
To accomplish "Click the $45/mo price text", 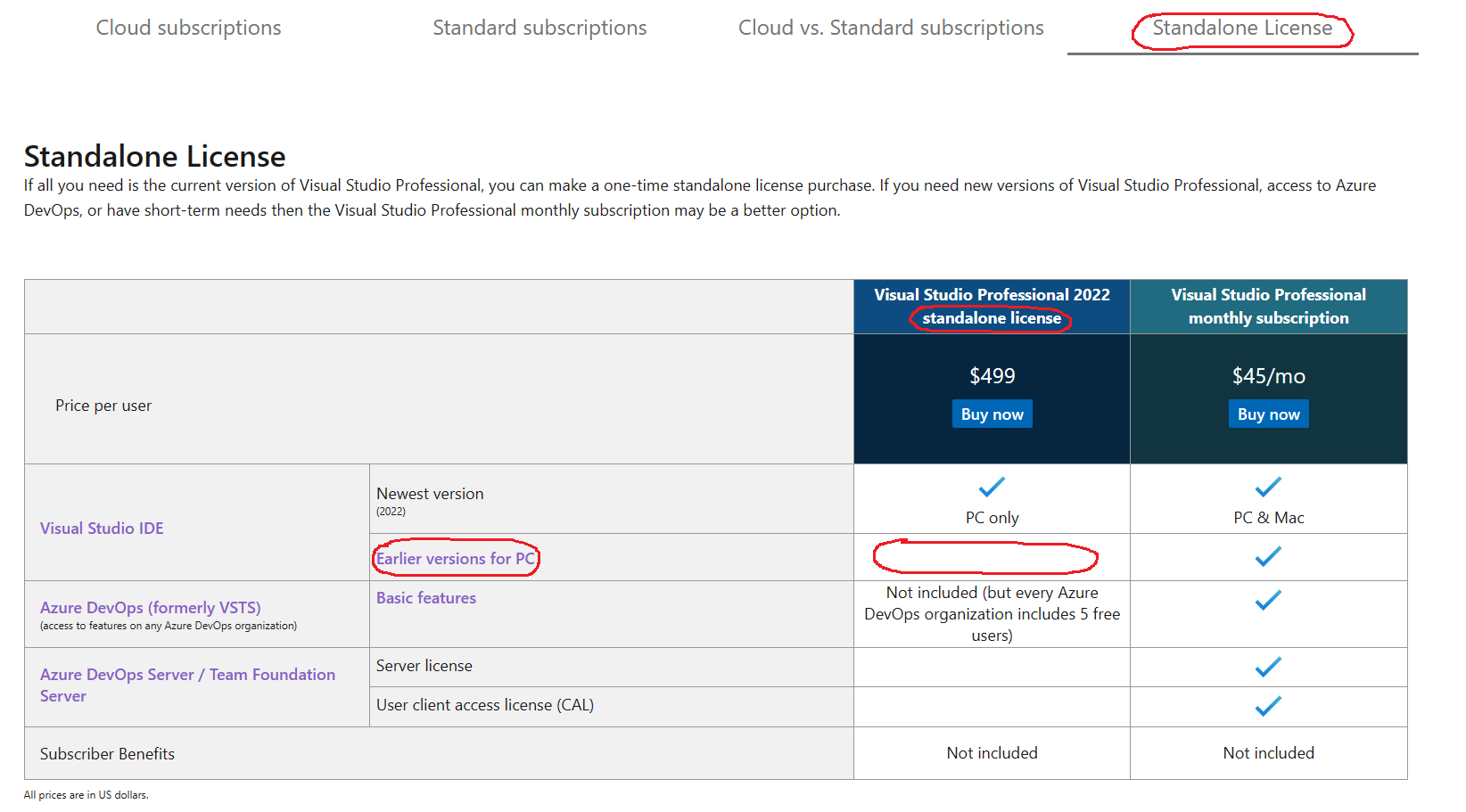I will pyautogui.click(x=1268, y=375).
